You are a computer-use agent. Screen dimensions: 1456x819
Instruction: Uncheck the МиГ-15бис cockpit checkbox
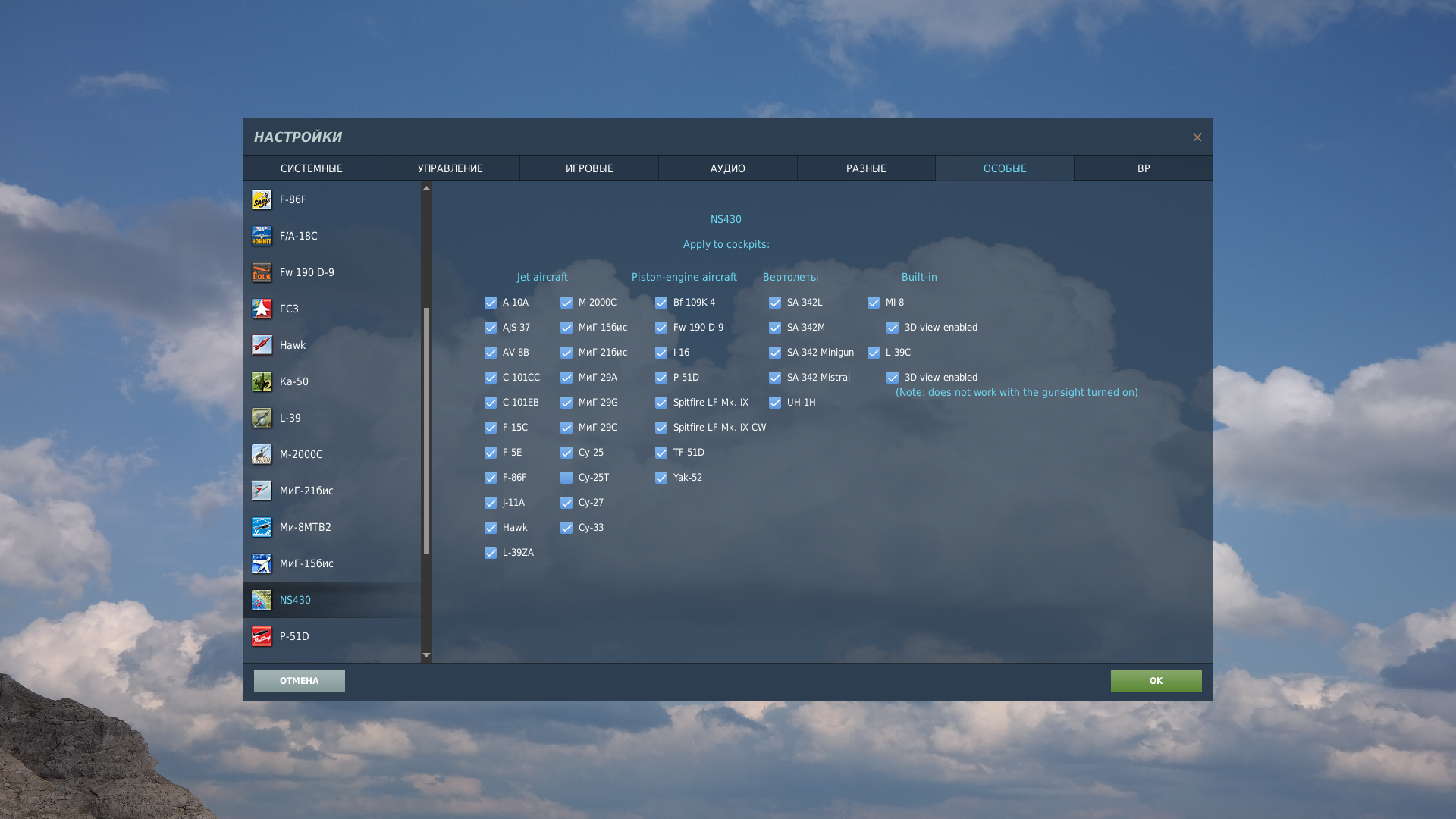(566, 328)
